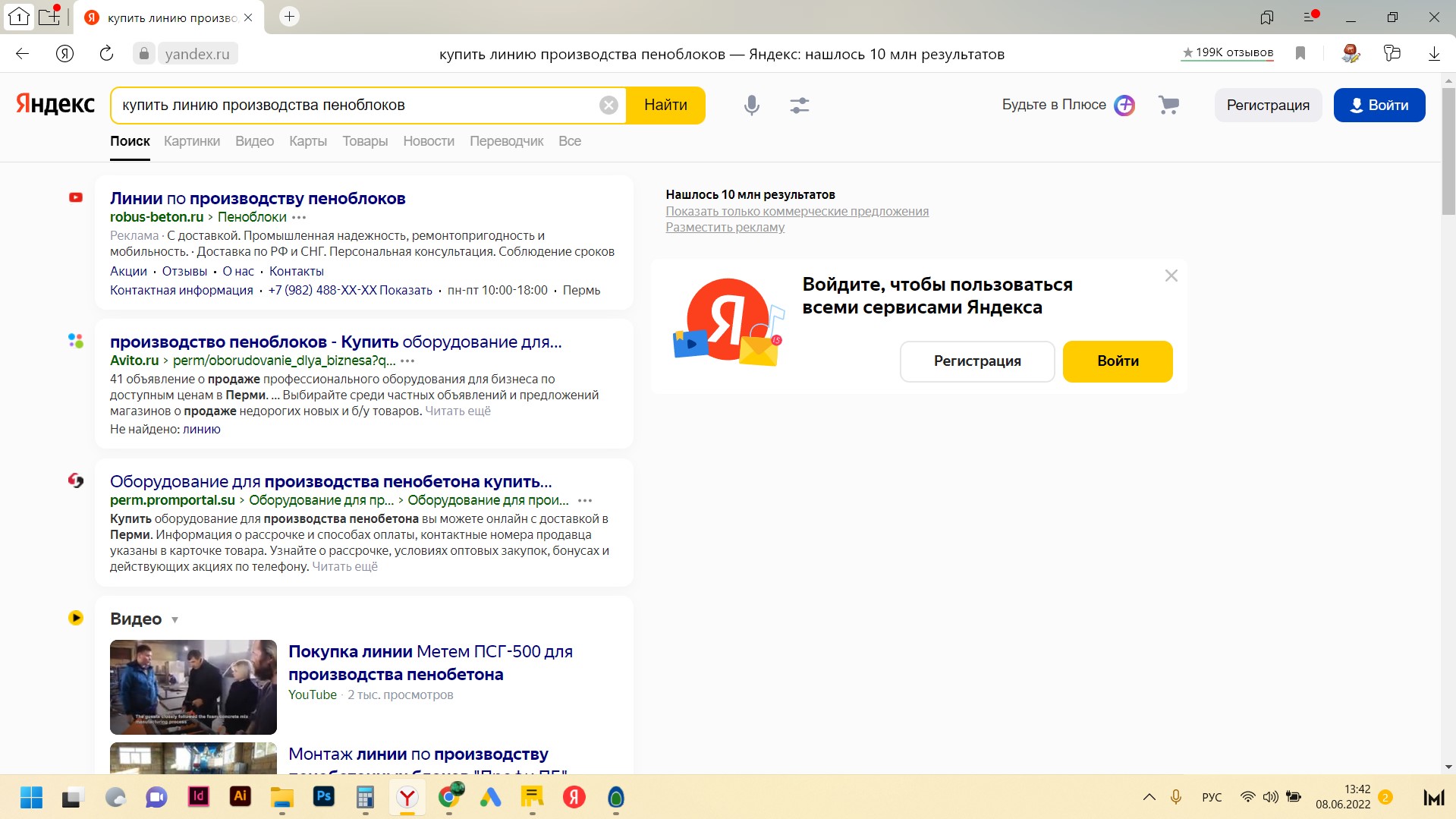Toggle system volume from the tray
Image resolution: width=1456 pixels, height=819 pixels.
point(1270,797)
